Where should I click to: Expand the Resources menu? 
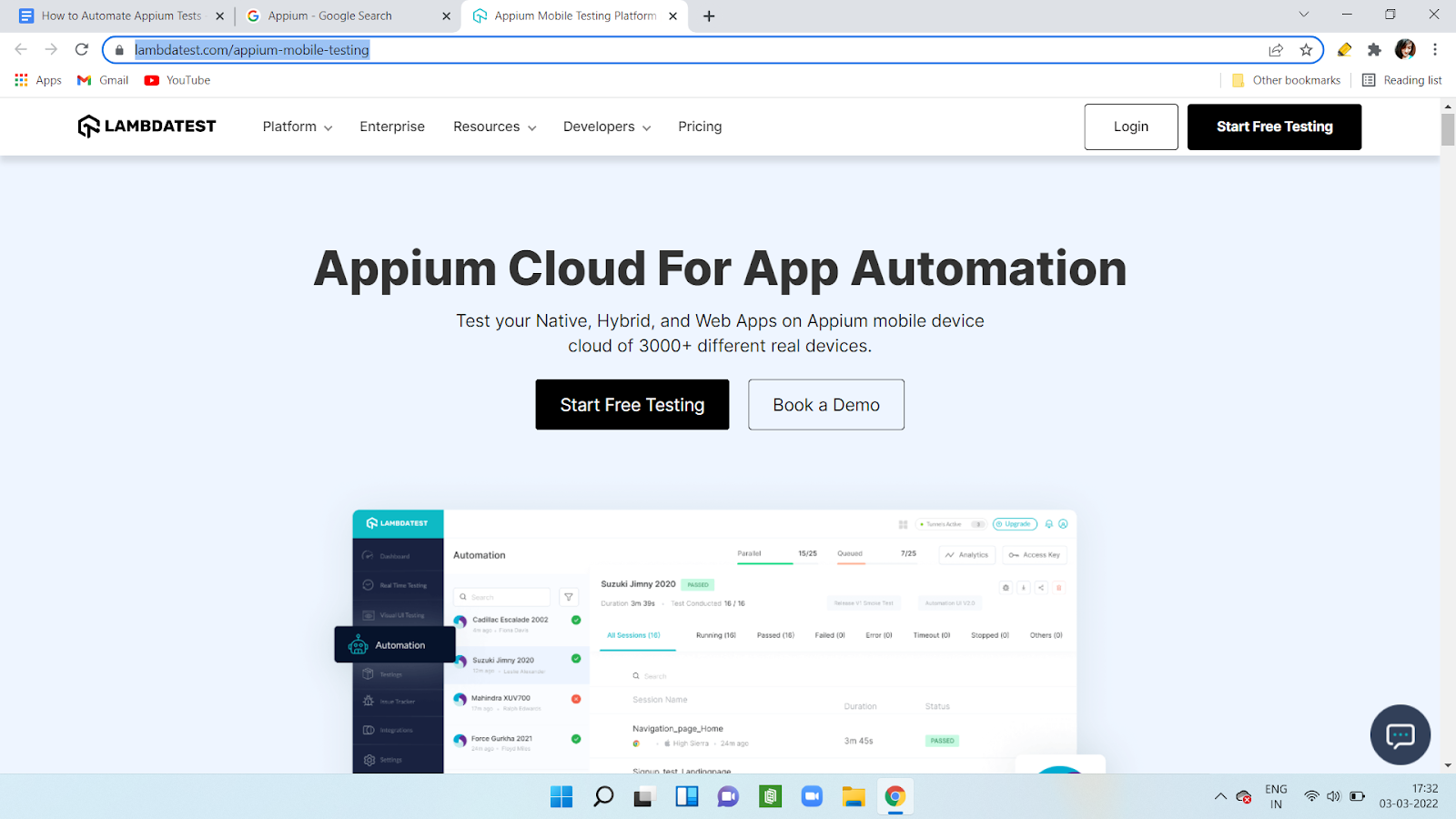click(495, 126)
